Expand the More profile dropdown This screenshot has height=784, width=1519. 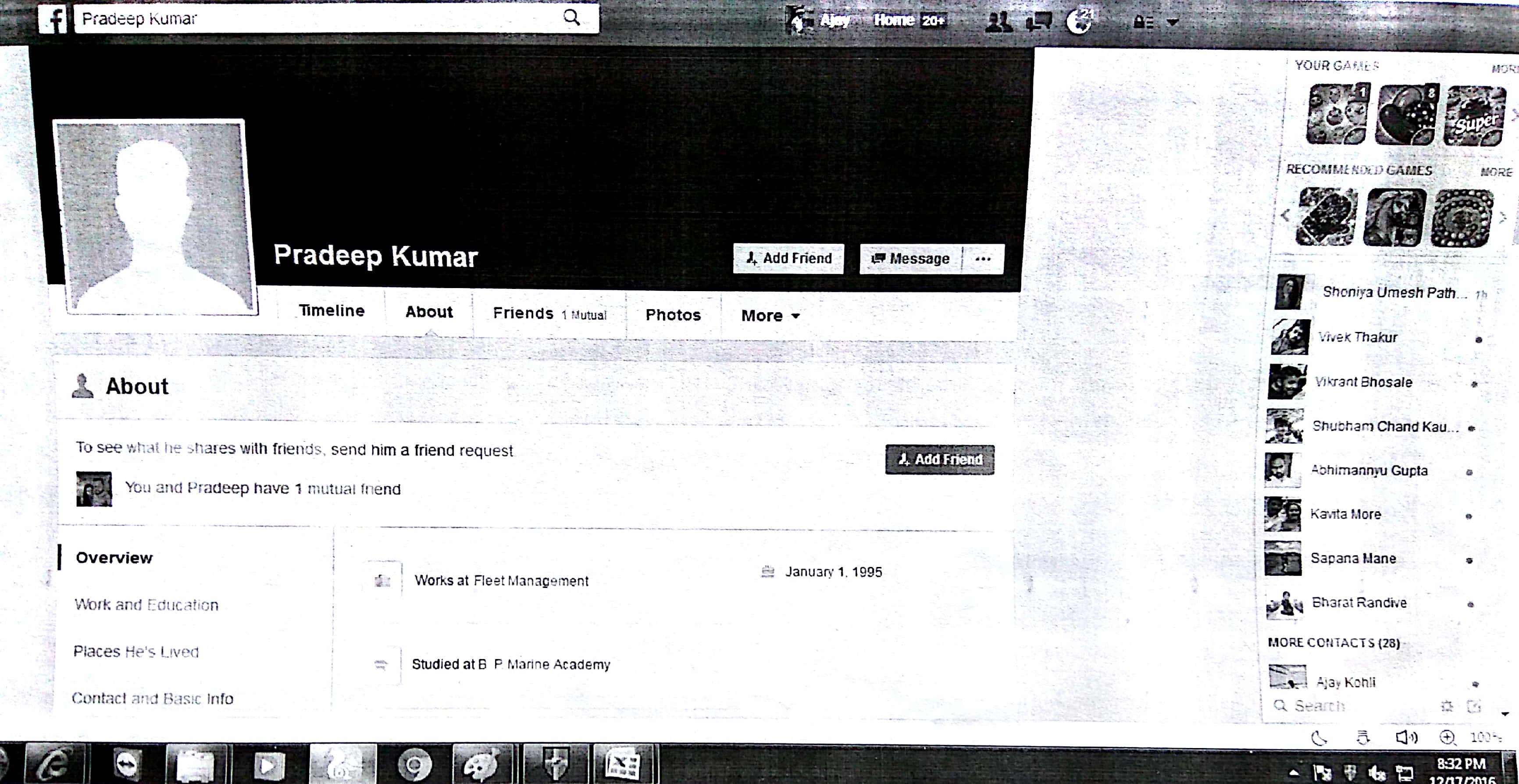pos(770,316)
